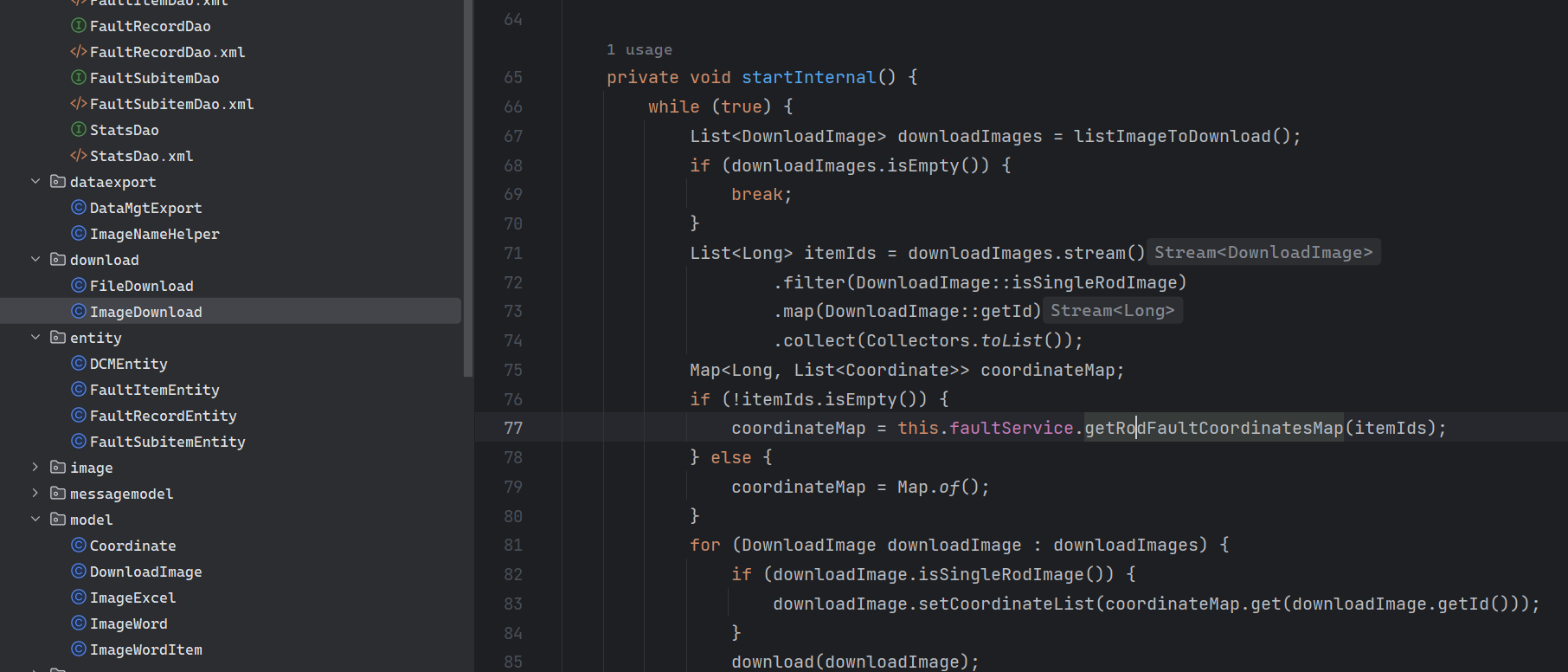Click the Coordinate class icon
1568x672 pixels.
point(78,546)
